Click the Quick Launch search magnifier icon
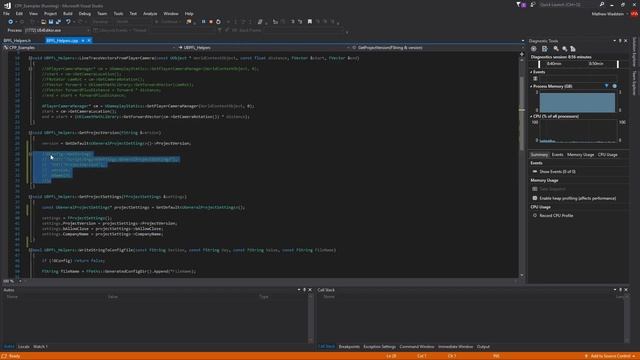The width and height of the screenshot is (640, 360). click(x=602, y=4)
